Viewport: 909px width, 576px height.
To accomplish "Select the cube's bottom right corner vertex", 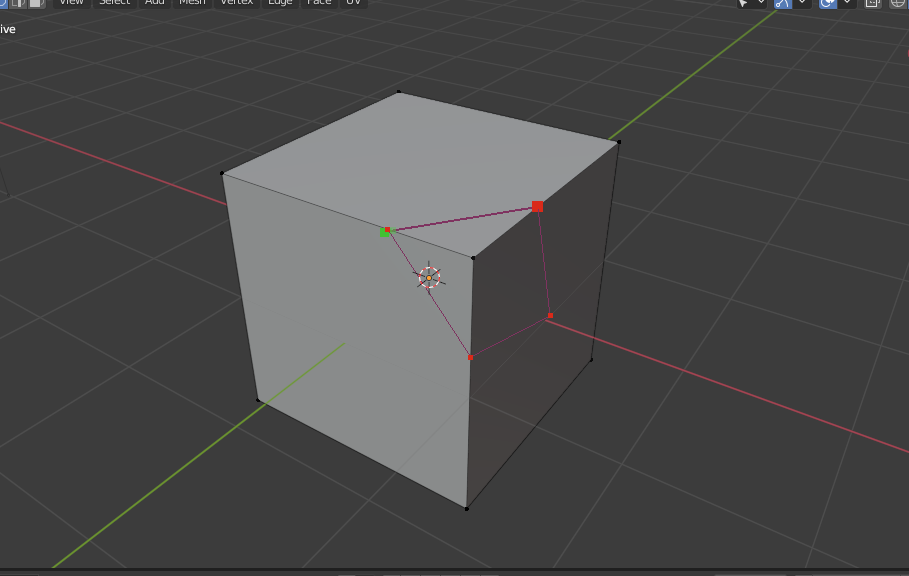I will (x=591, y=360).
